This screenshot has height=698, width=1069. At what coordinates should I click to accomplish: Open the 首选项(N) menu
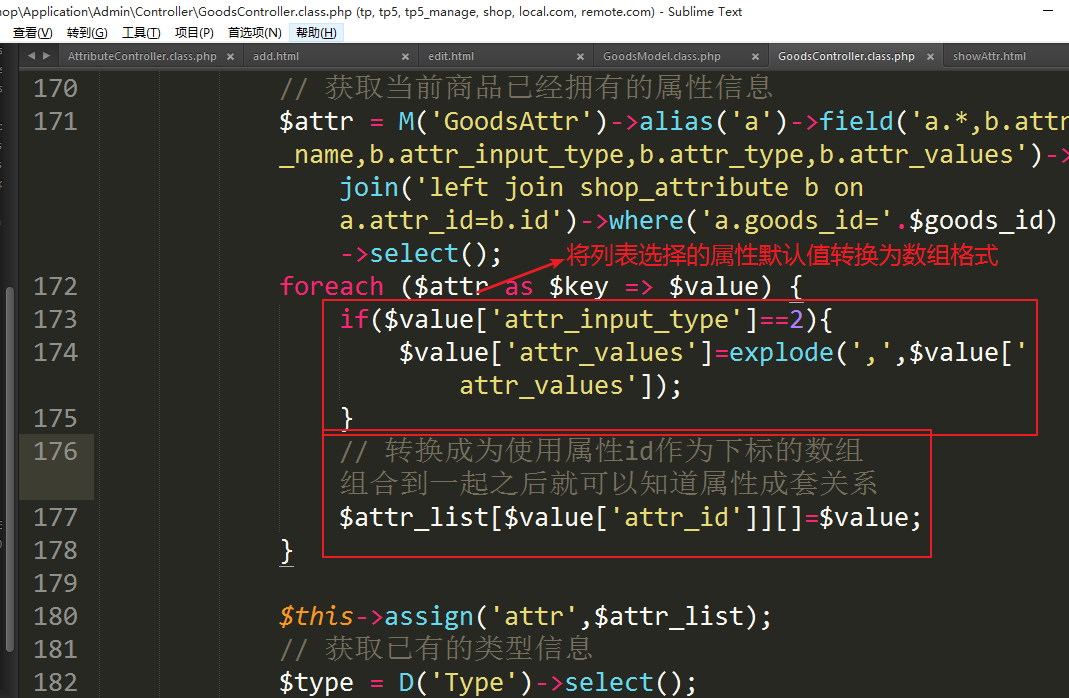point(254,33)
